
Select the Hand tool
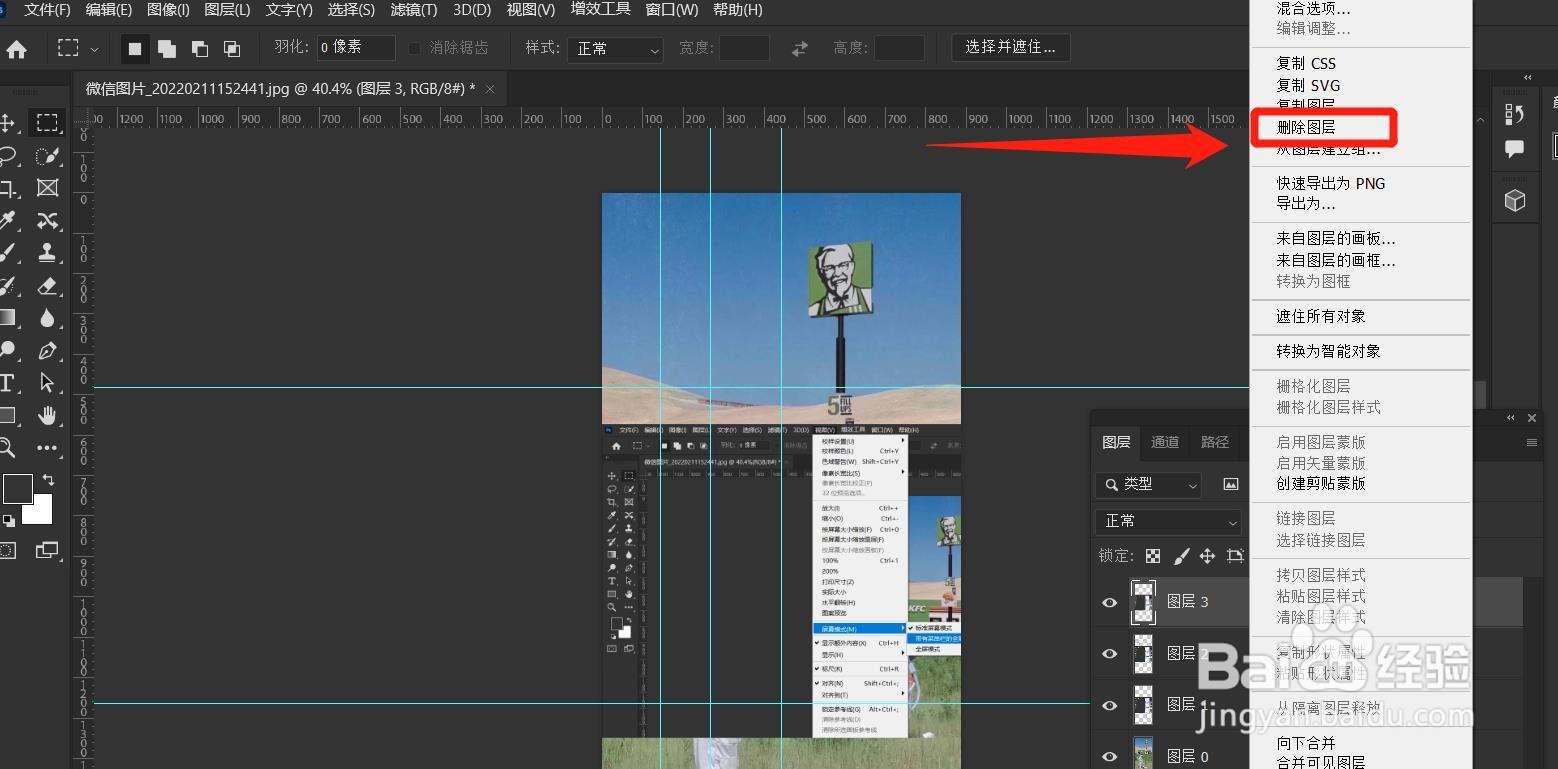[x=47, y=416]
